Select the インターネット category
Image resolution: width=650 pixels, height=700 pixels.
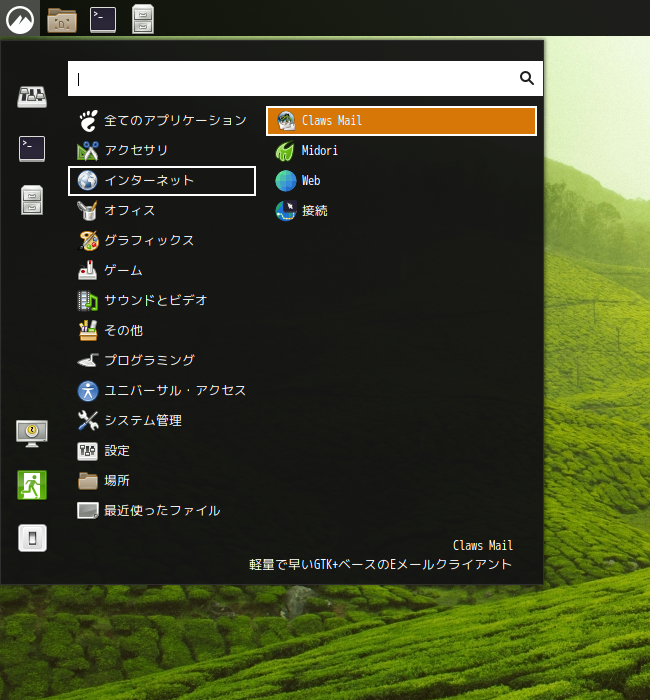click(x=162, y=181)
